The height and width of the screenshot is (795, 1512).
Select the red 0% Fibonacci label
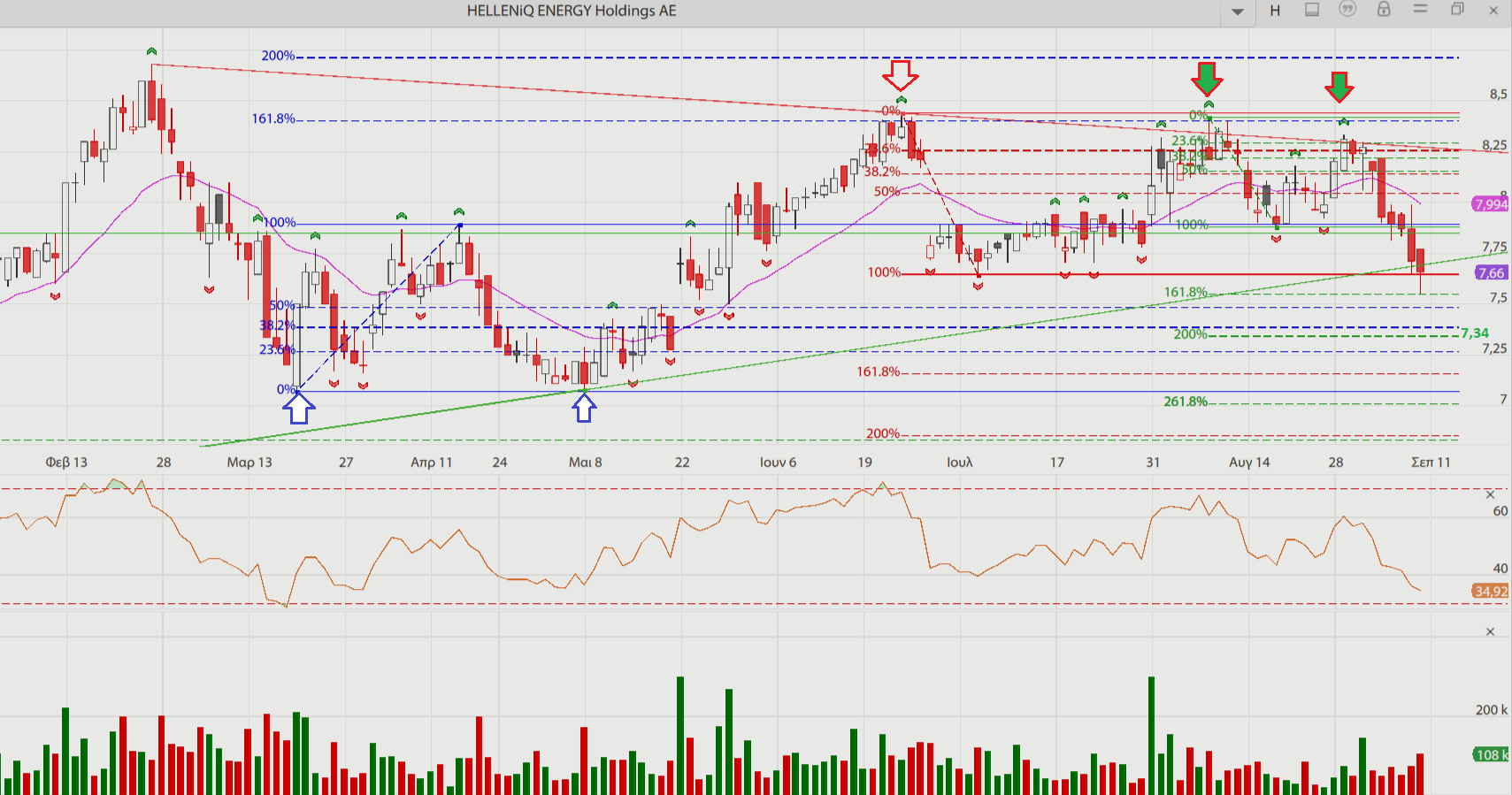[890, 111]
